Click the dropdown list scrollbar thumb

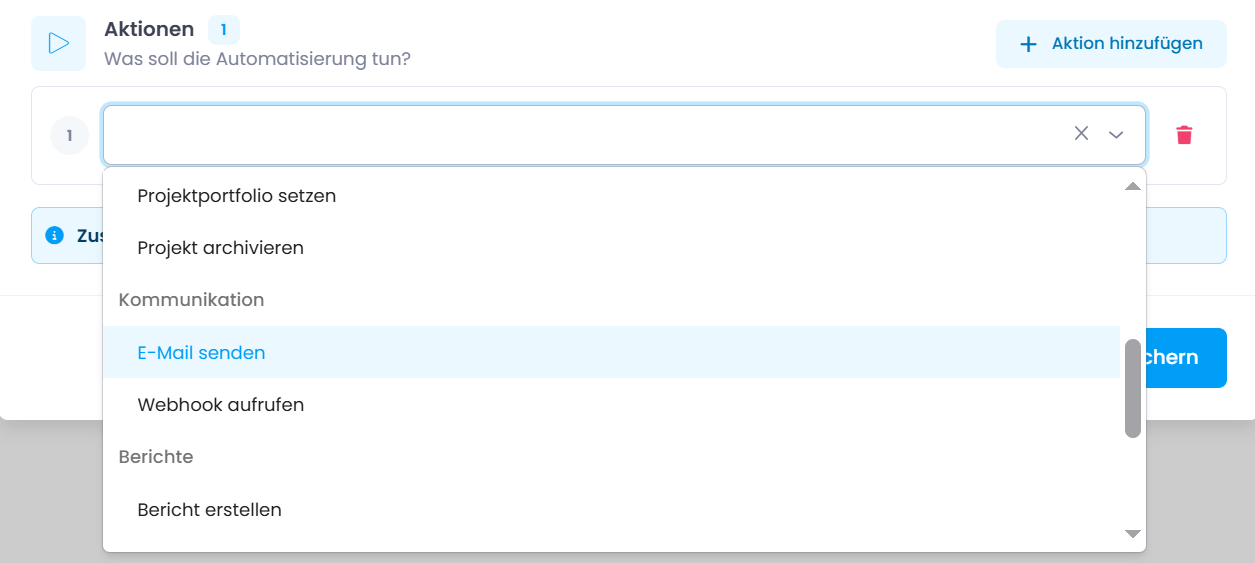[1133, 388]
